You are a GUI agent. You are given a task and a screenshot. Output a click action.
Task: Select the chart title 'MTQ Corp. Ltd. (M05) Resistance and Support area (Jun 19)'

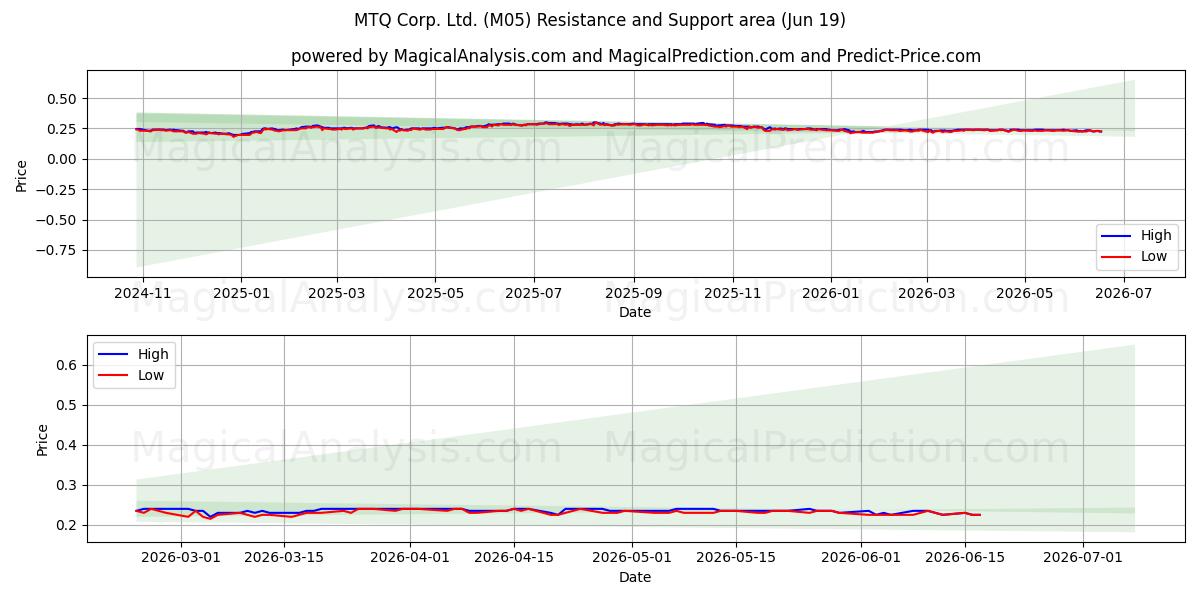[x=600, y=20]
